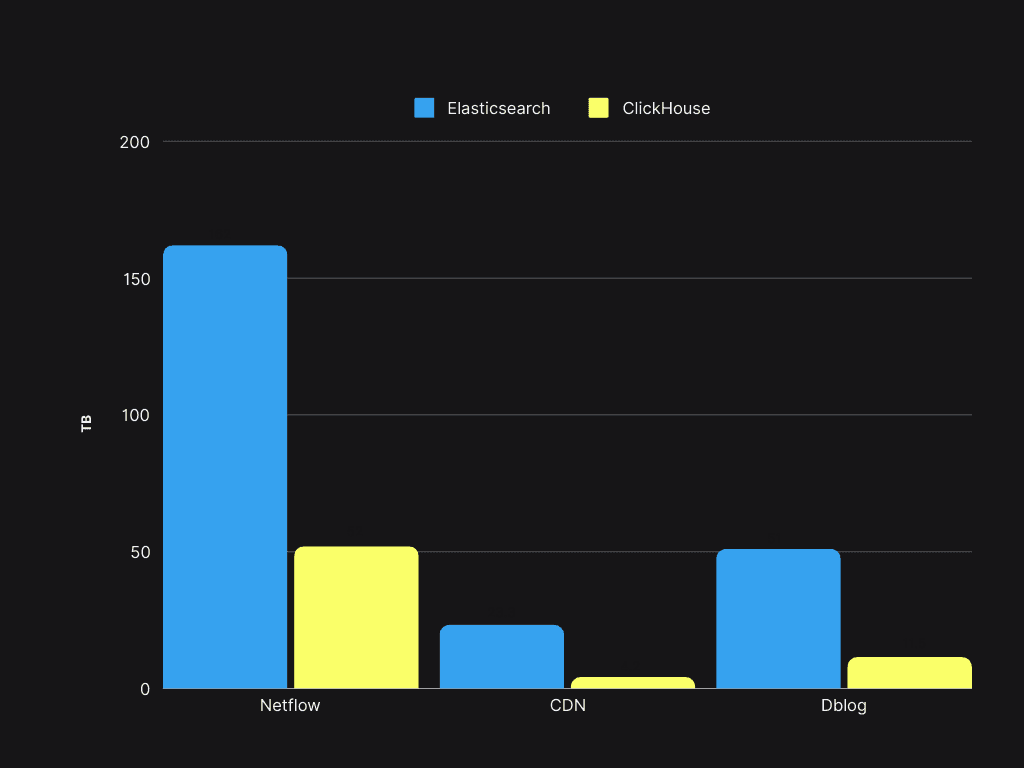
Task: Click the Netflow category axis label
Action: tap(290, 705)
